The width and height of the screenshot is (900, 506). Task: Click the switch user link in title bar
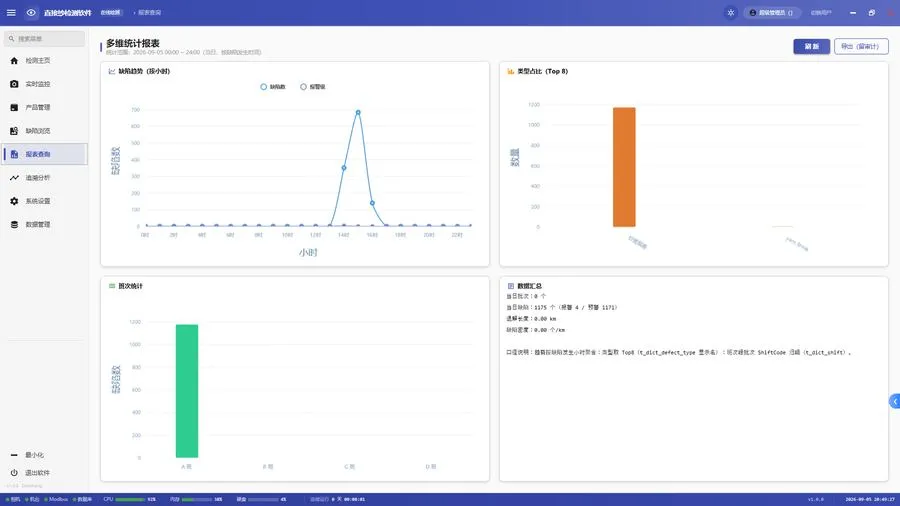(x=821, y=13)
